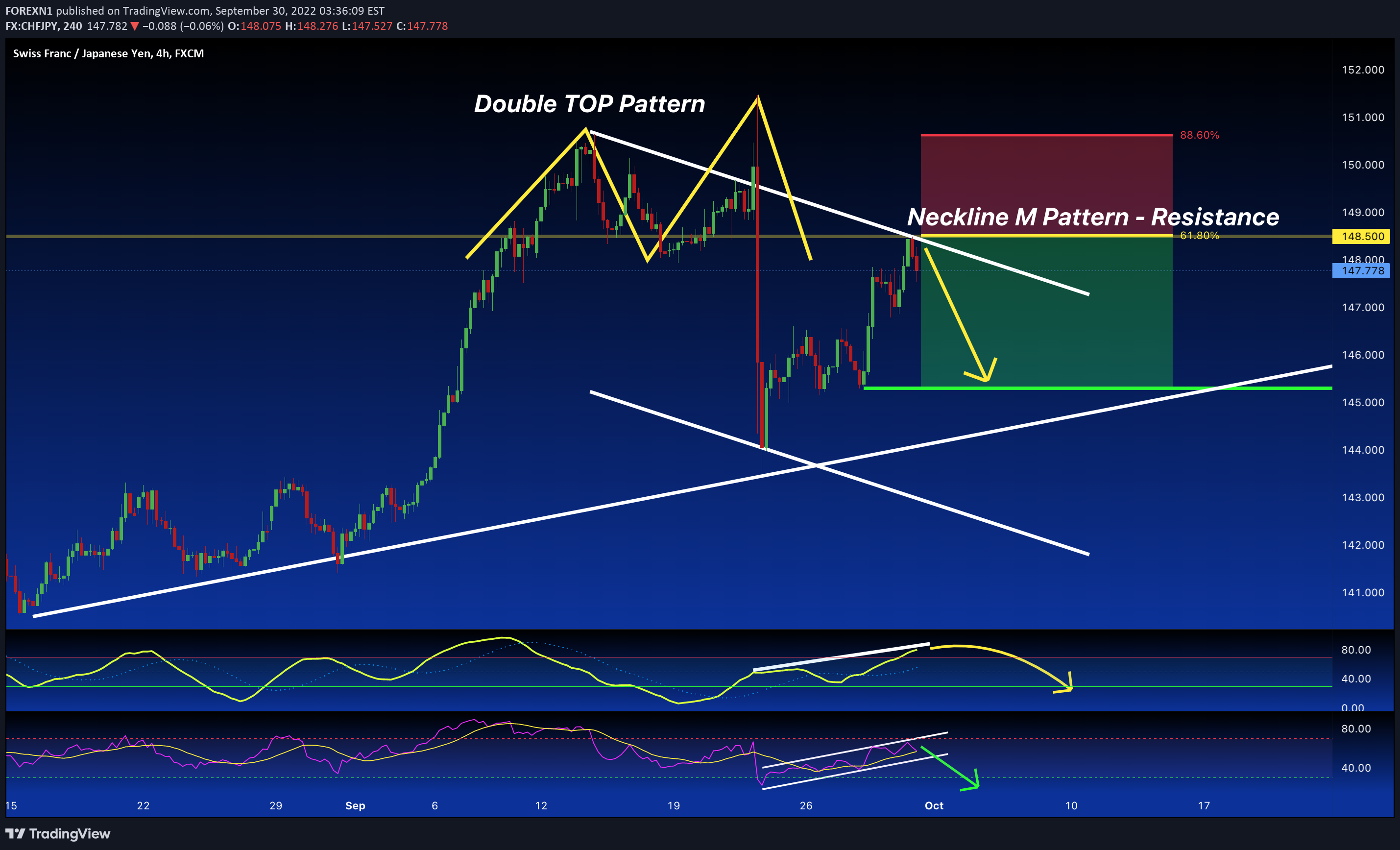The image size is (1400, 850).
Task: Click the '26' date axis label
Action: click(806, 806)
